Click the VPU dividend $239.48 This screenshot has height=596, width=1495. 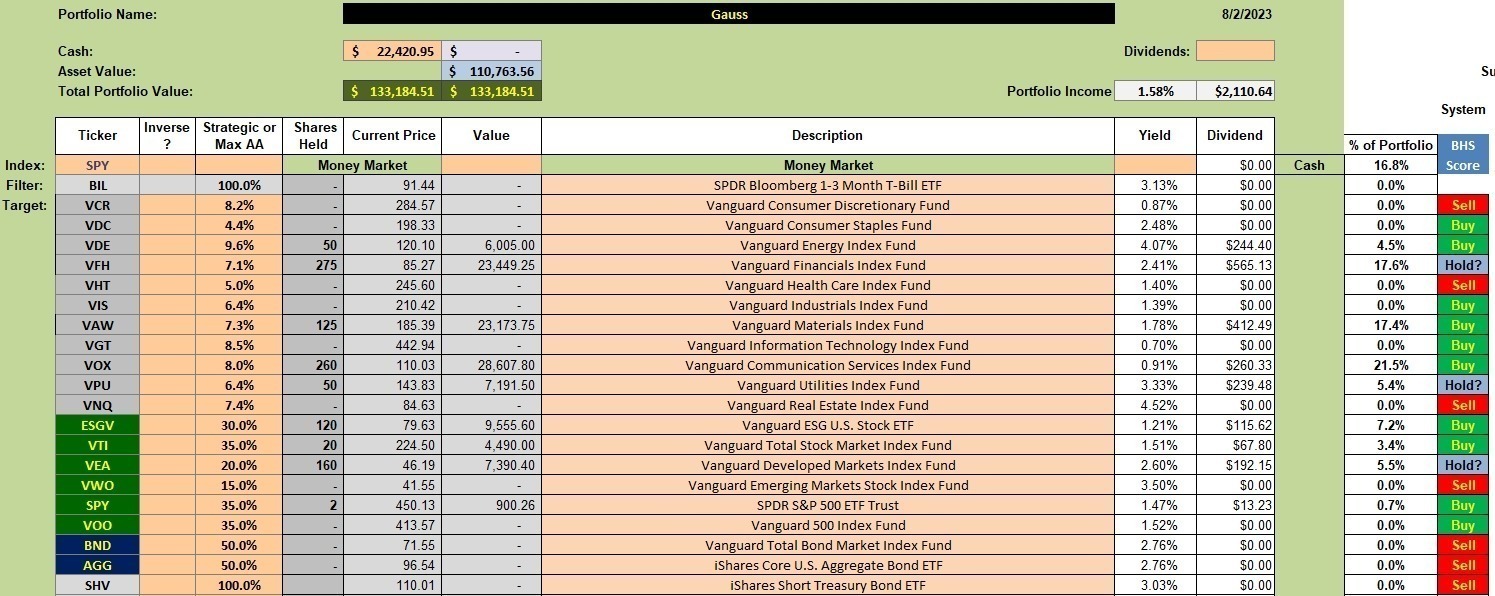pos(1235,385)
